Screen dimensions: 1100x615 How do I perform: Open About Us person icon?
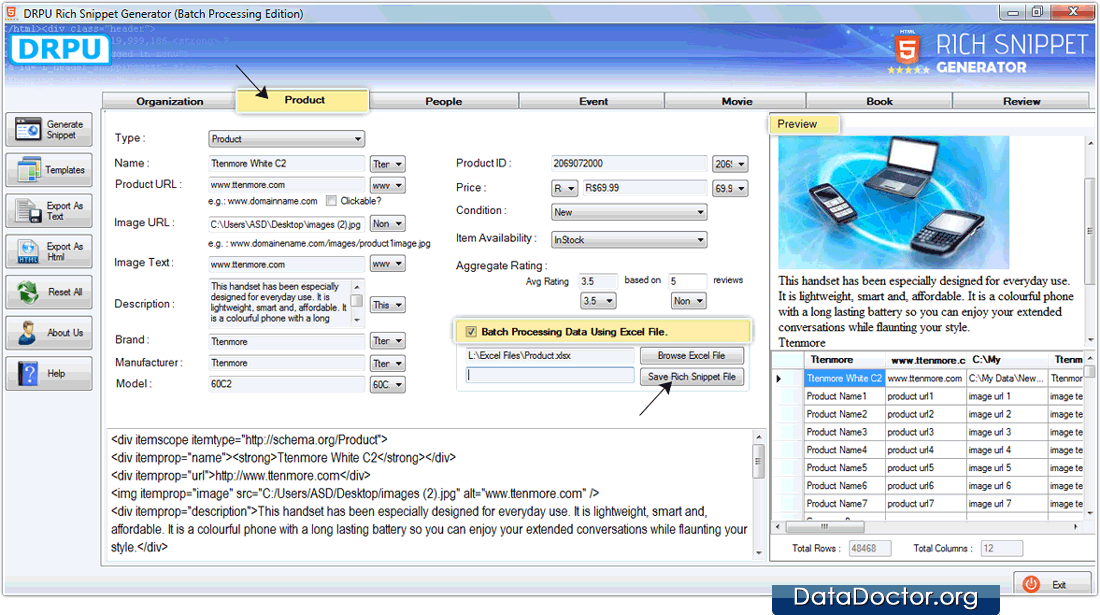point(29,332)
